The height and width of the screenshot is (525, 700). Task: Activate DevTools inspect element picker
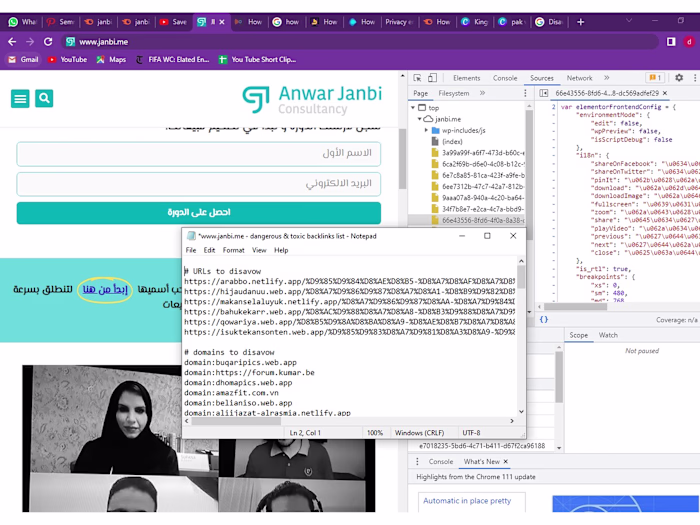pos(417,78)
